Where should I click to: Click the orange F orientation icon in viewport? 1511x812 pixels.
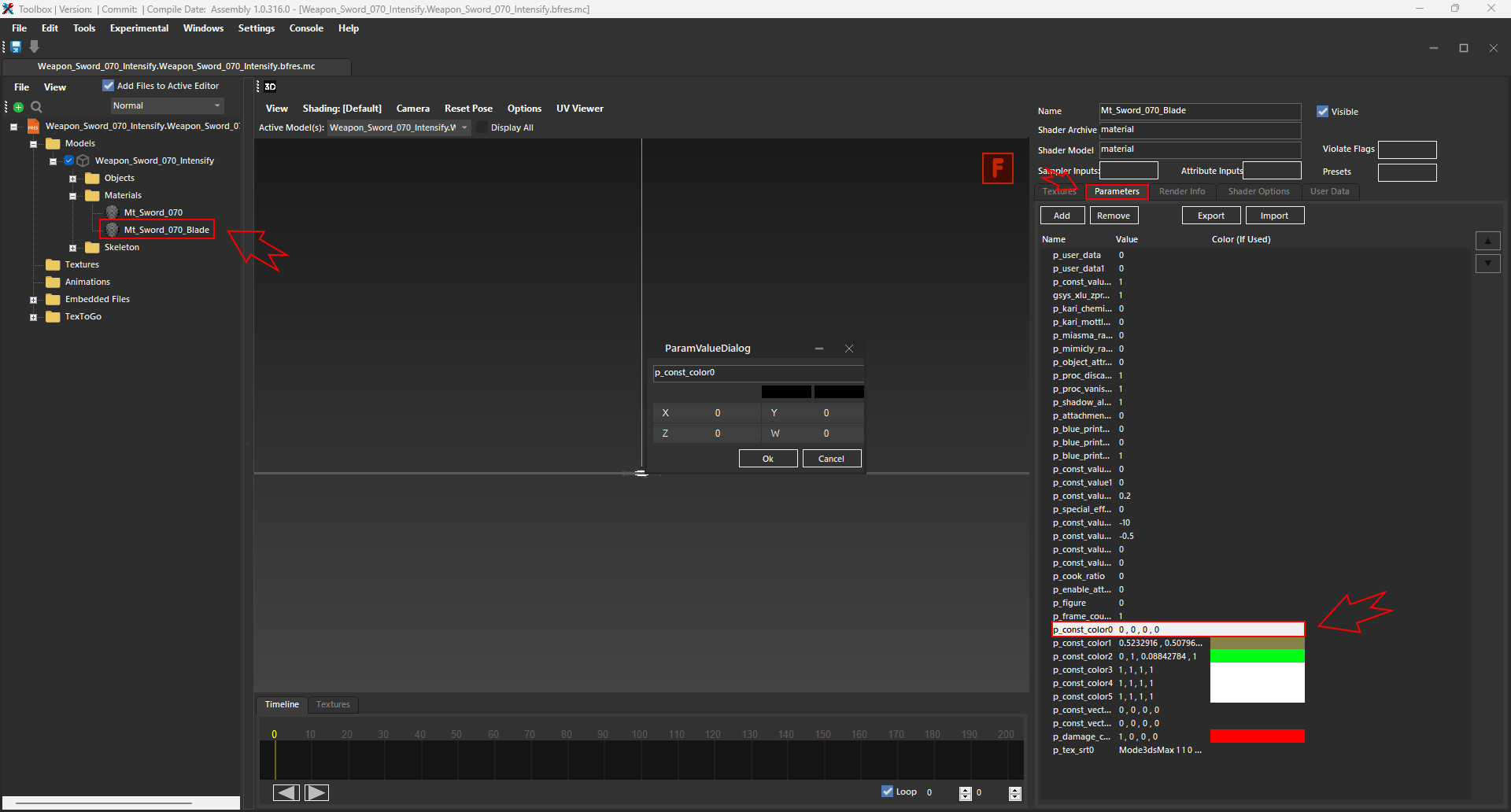tap(997, 168)
